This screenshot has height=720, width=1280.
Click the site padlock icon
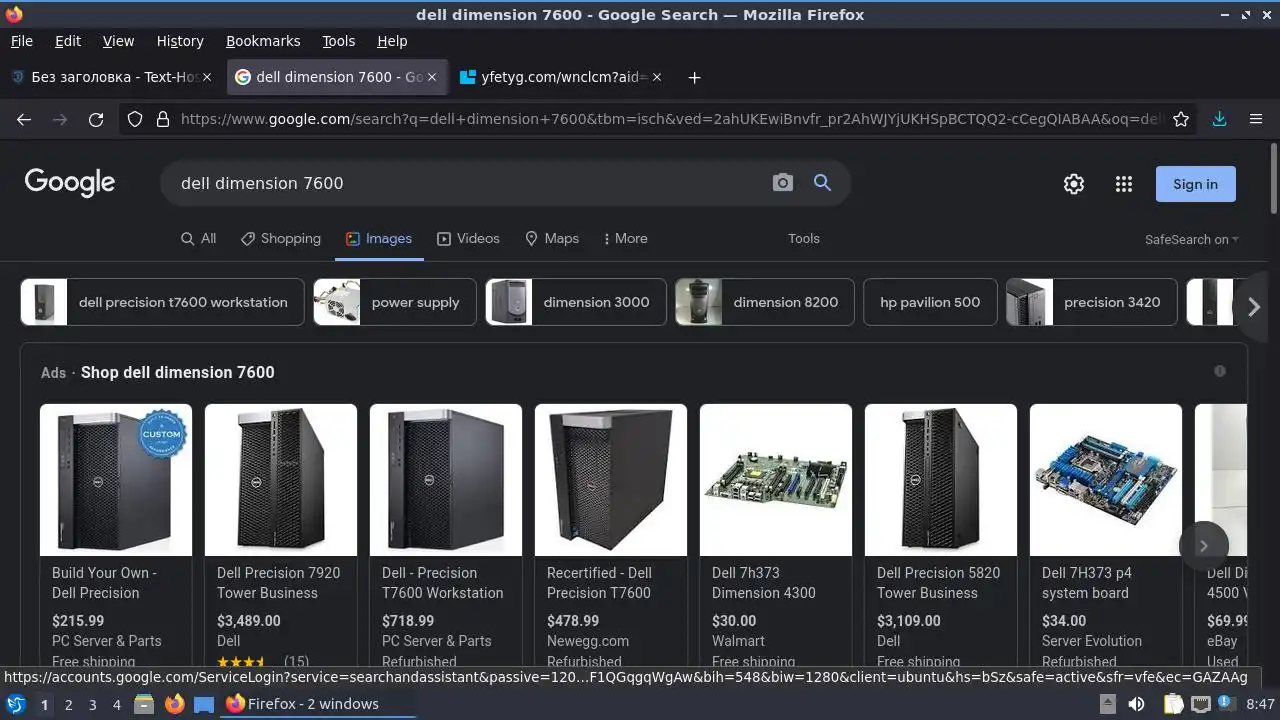pos(163,119)
